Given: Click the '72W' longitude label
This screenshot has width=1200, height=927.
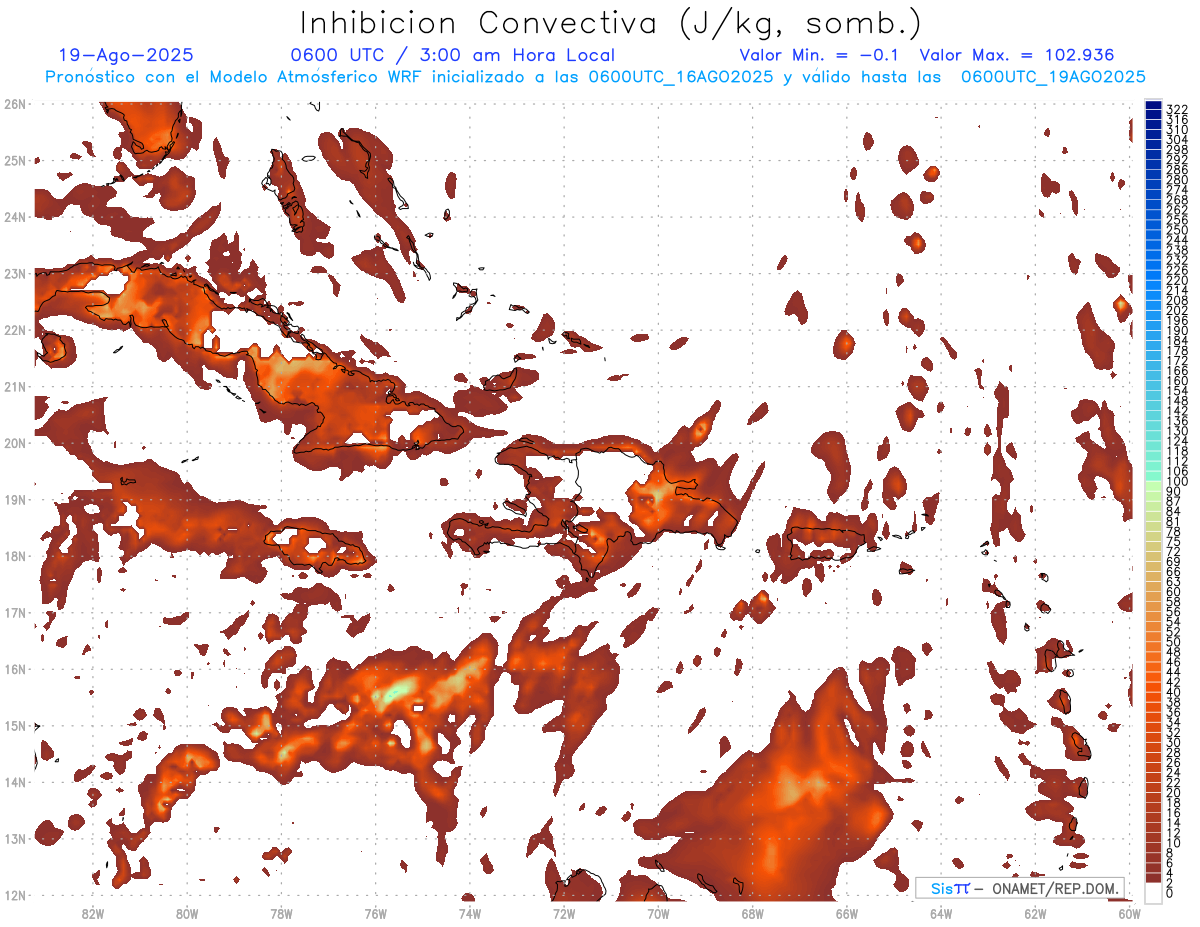Looking at the screenshot, I should (564, 913).
